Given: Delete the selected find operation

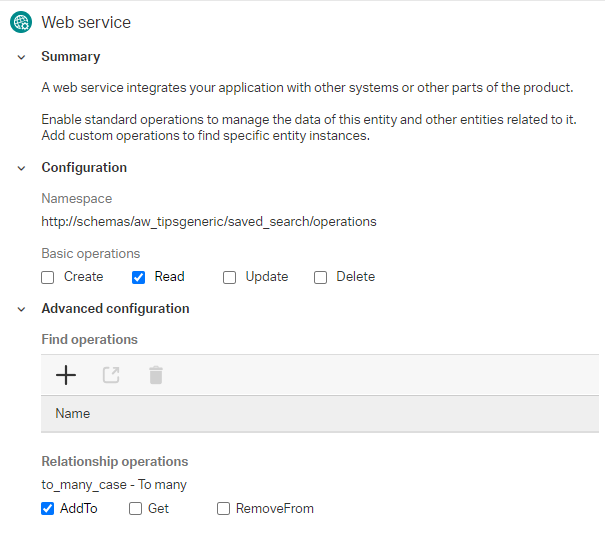Looking at the screenshot, I should point(156,375).
